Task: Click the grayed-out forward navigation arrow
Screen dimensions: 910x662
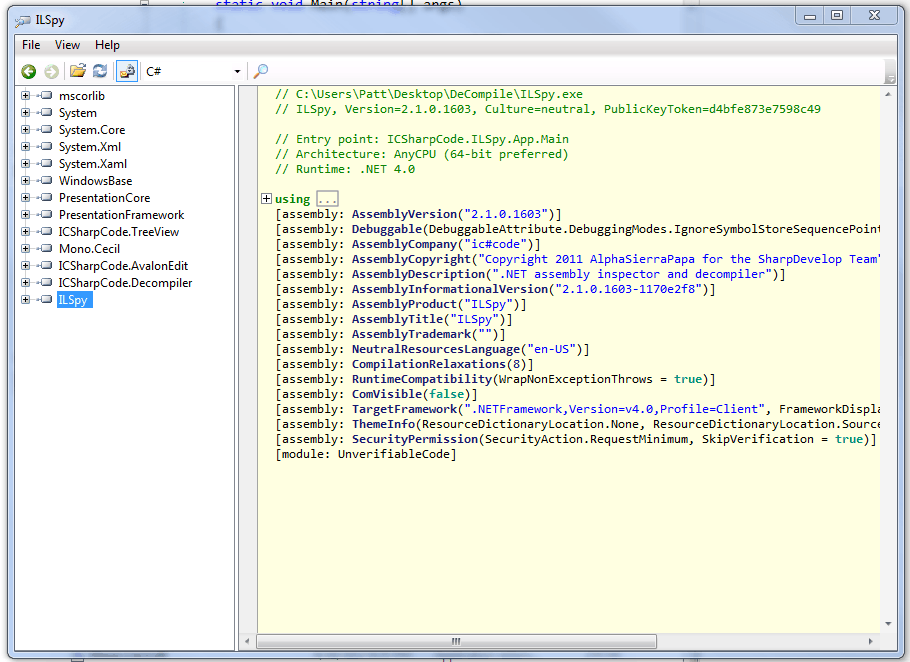Action: click(x=51, y=71)
